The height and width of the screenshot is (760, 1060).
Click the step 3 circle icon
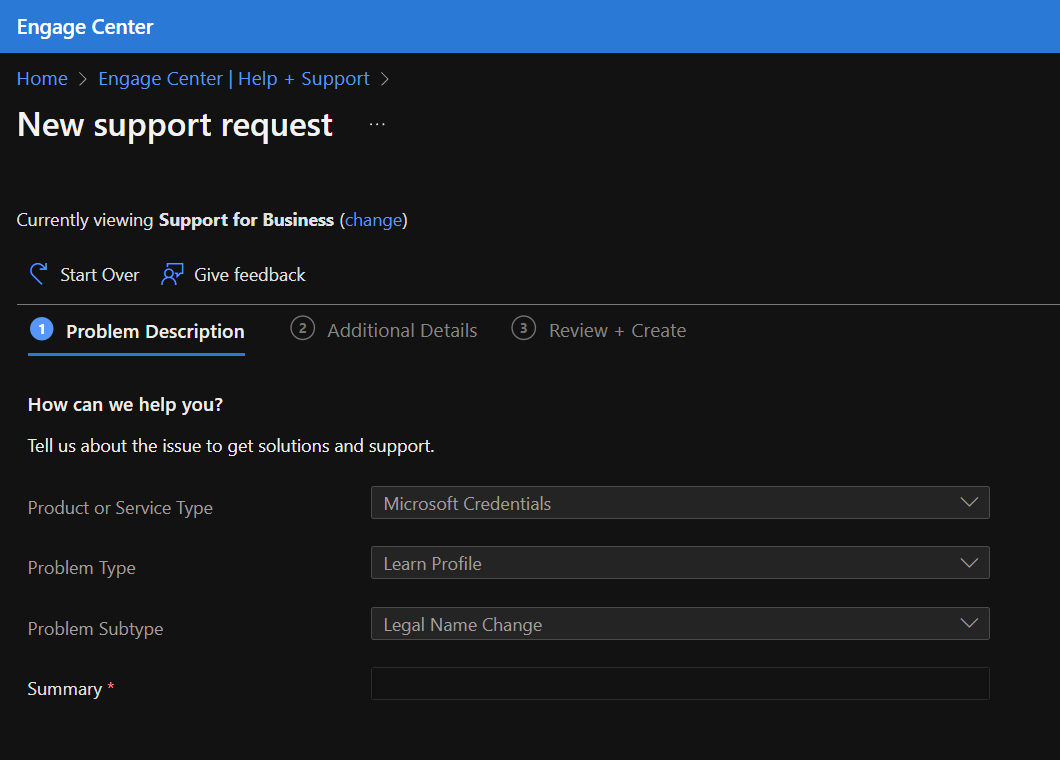point(523,329)
